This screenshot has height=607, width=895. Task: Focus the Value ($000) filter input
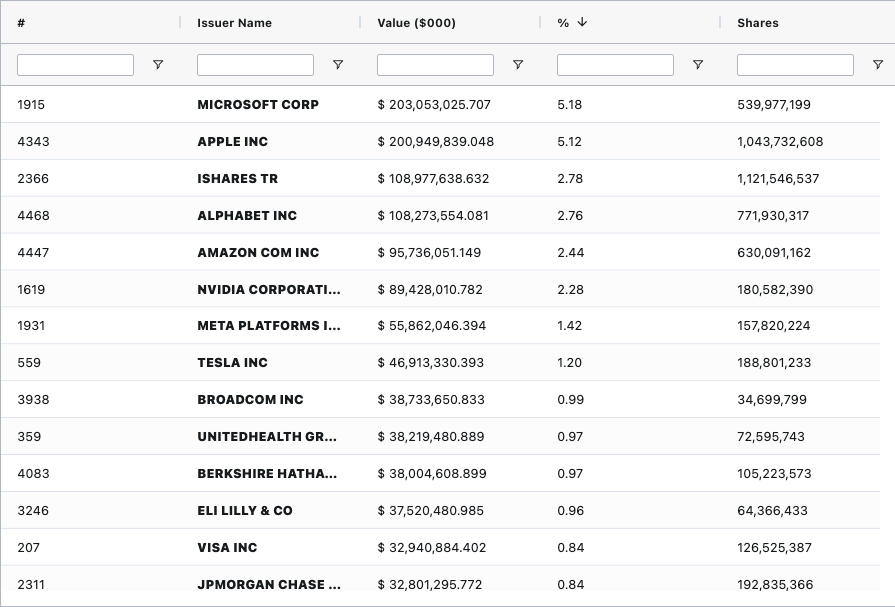[x=435, y=65]
